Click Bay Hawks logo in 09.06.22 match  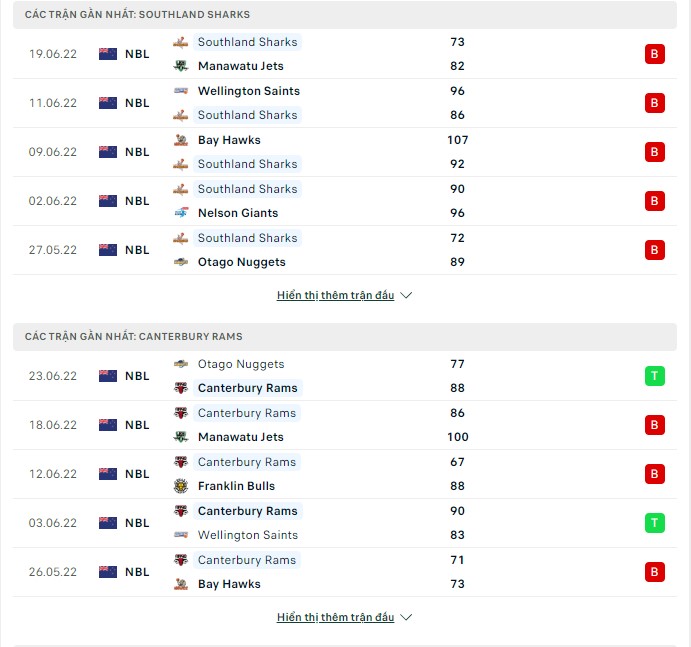pos(181,140)
